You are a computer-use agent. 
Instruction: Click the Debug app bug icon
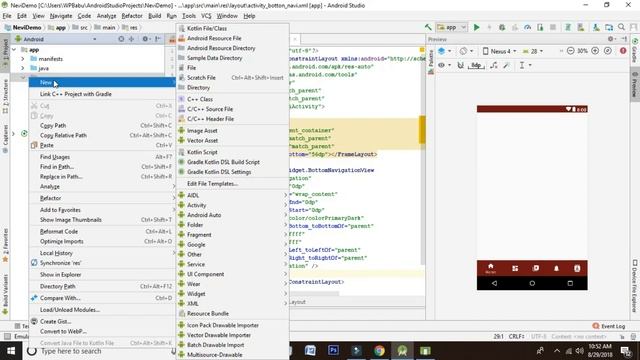point(502,27)
